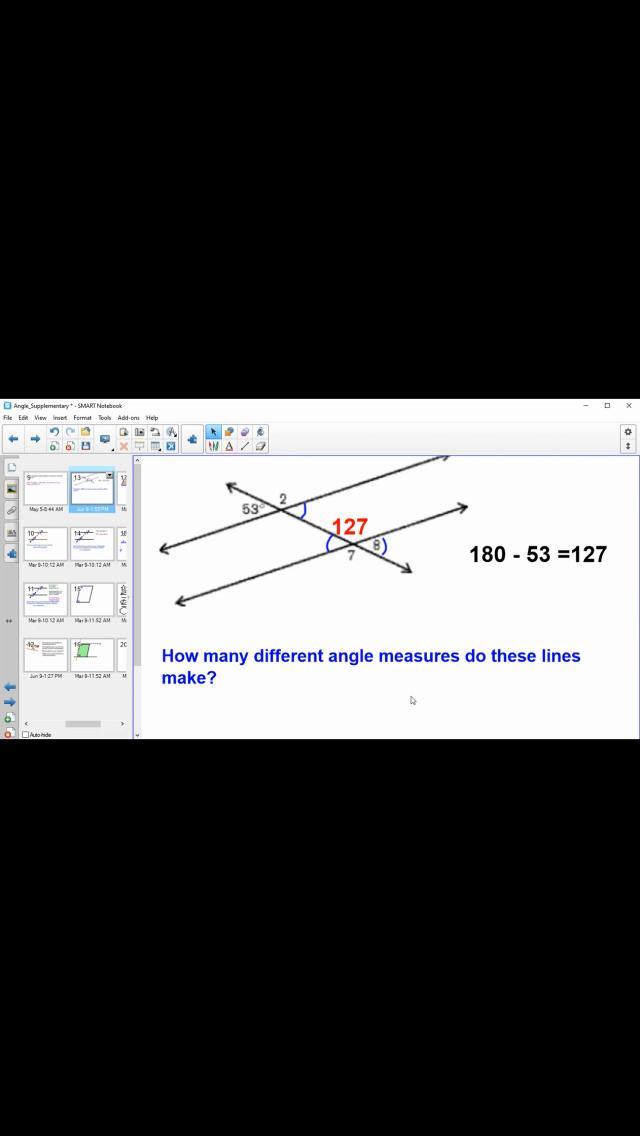640x1136 pixels.
Task: Add a page with the toolbar add-page icon
Action: 54,446
